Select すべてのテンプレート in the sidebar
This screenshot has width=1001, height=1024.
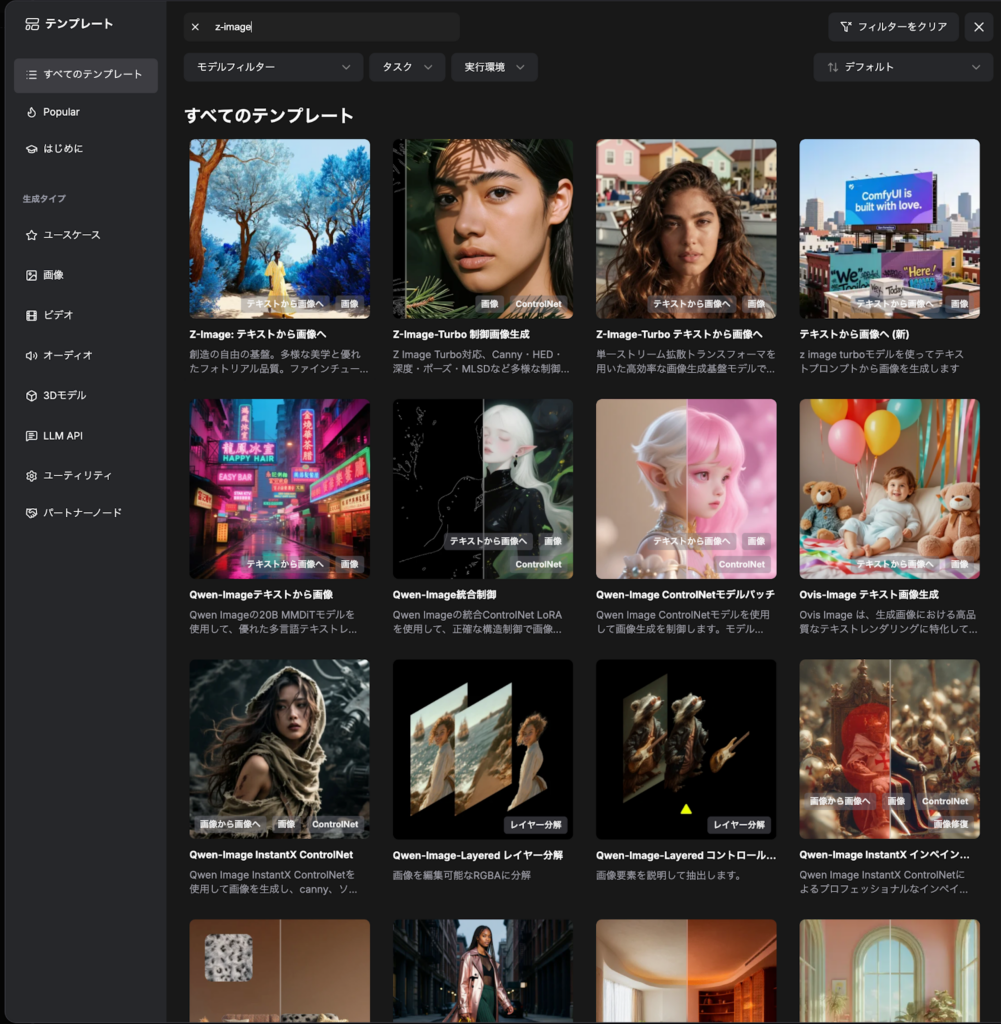(86, 75)
